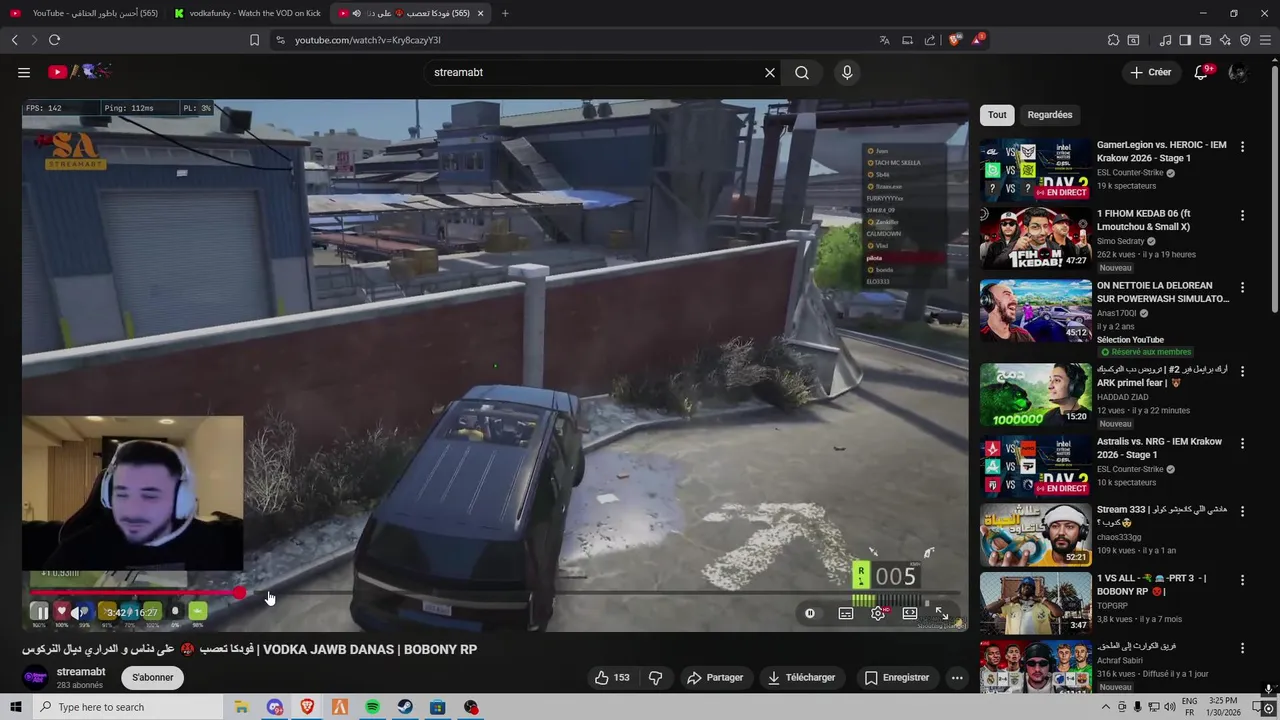1280x720 pixels.
Task: Open Steam from the Windows taskbar
Action: [x=405, y=707]
